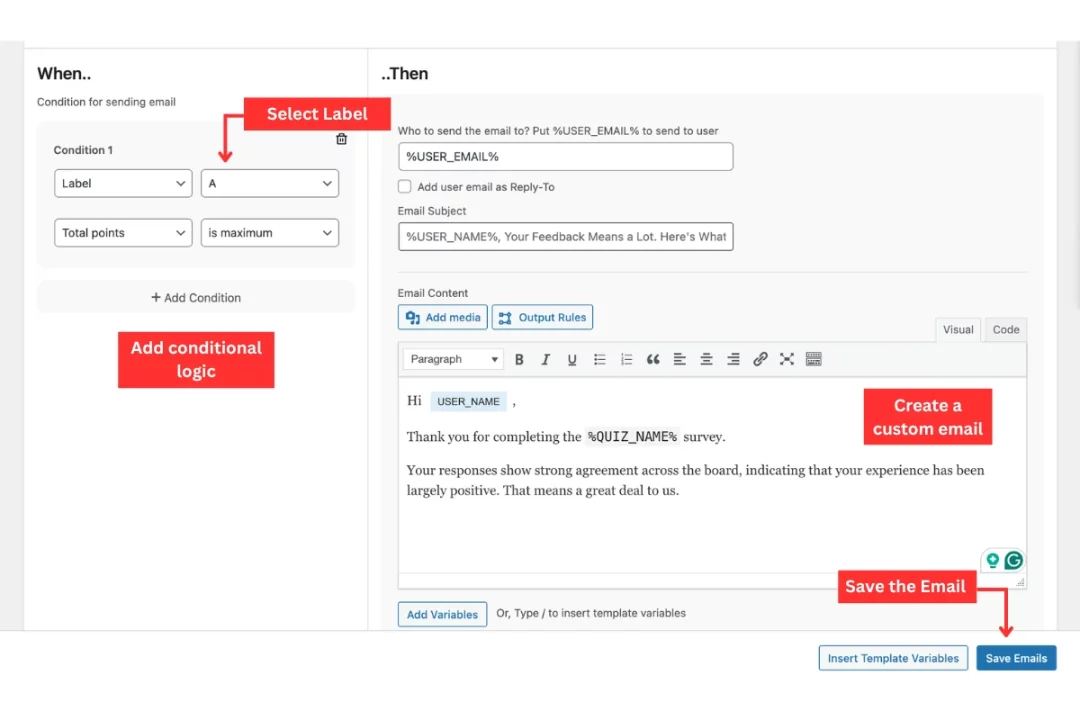1080x720 pixels.
Task: Switch to the Visual tab
Action: tap(958, 329)
